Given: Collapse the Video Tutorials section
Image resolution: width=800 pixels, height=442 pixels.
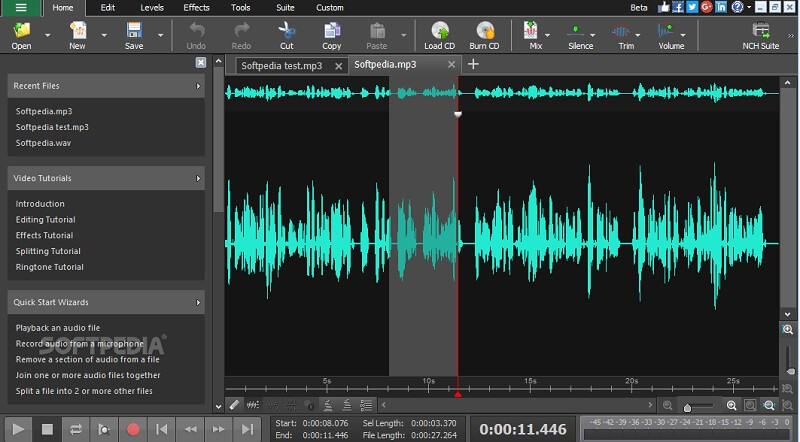Looking at the screenshot, I should point(198,178).
